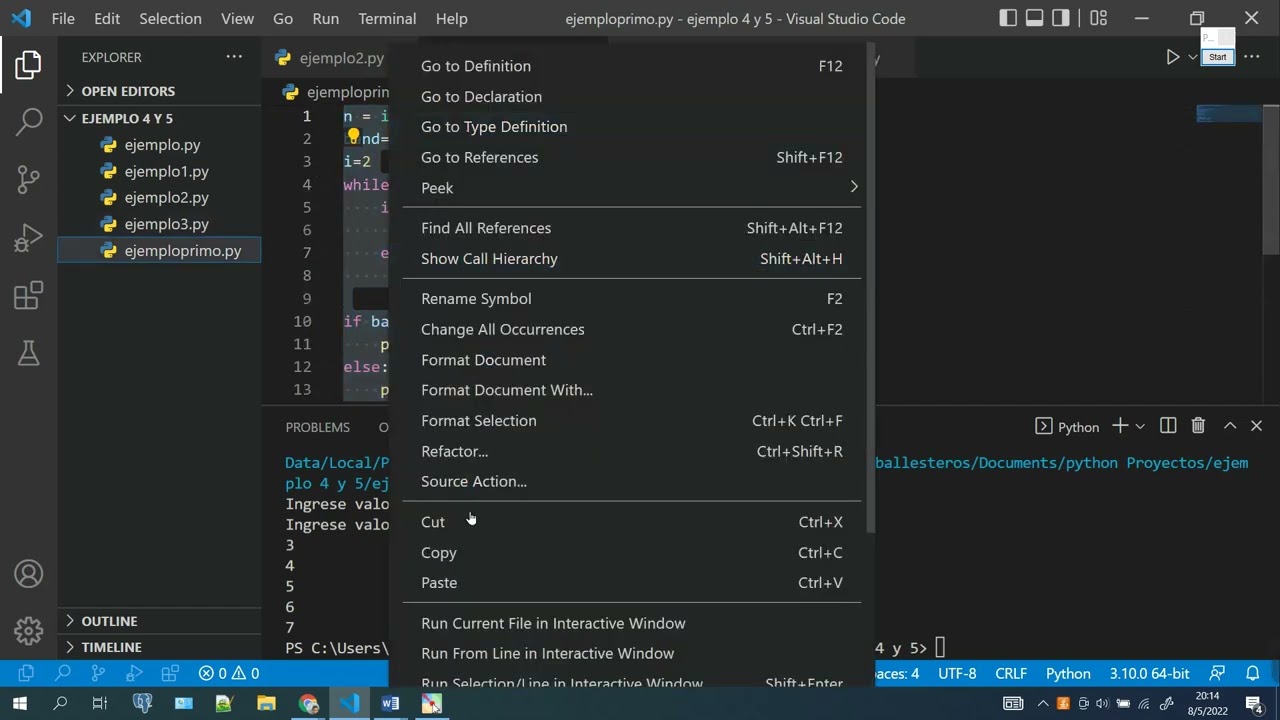The height and width of the screenshot is (720, 1280).
Task: Click the Start button overlay
Action: [1217, 57]
